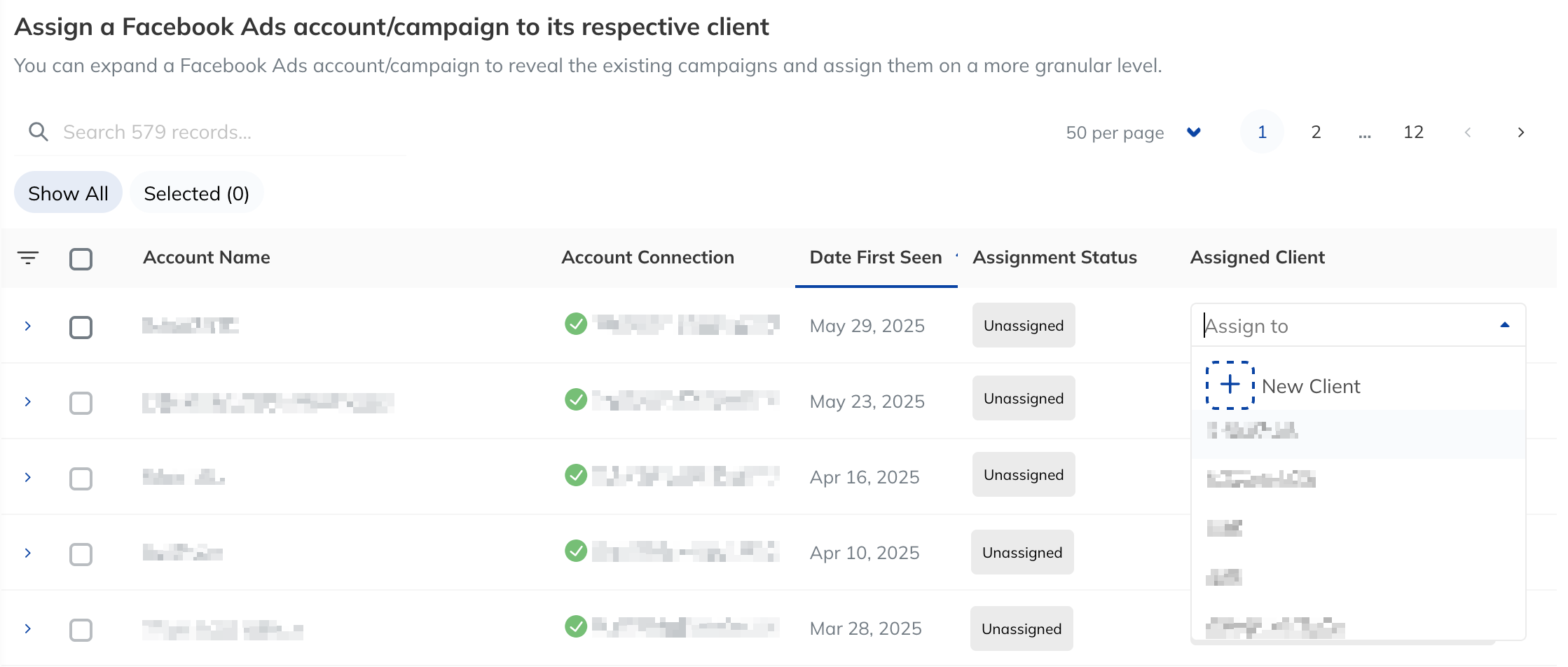Click Unassigned badge for Apr 16, 2025
Screen dimensions: 1568x667
(x=1024, y=474)
